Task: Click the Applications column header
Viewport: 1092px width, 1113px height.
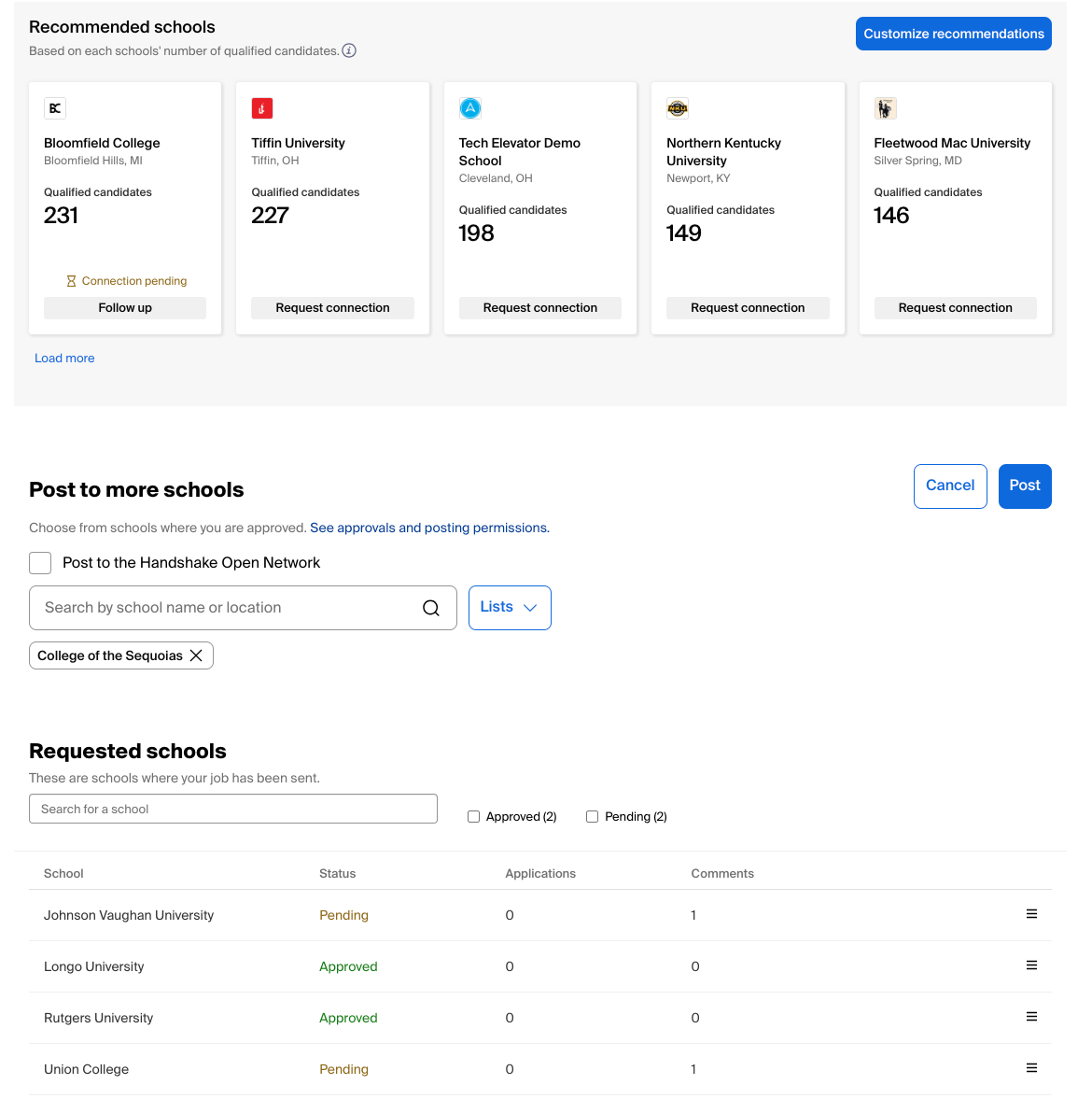Action: click(x=540, y=874)
